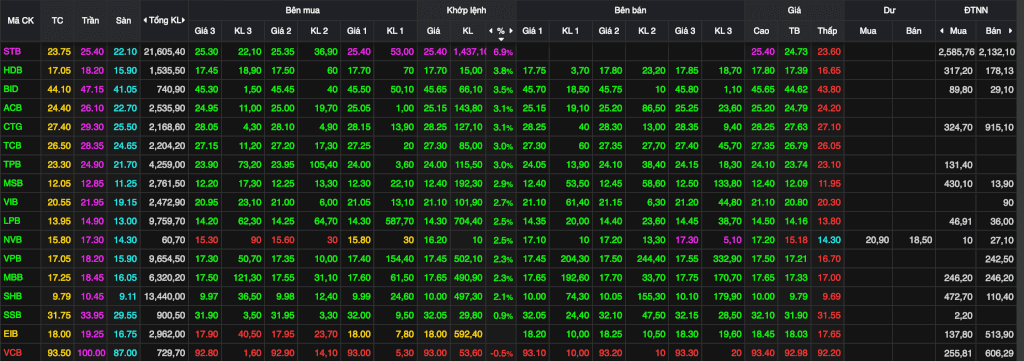1024x361 pixels.
Task: Open the SHB stock symbol
Action: click(12, 297)
